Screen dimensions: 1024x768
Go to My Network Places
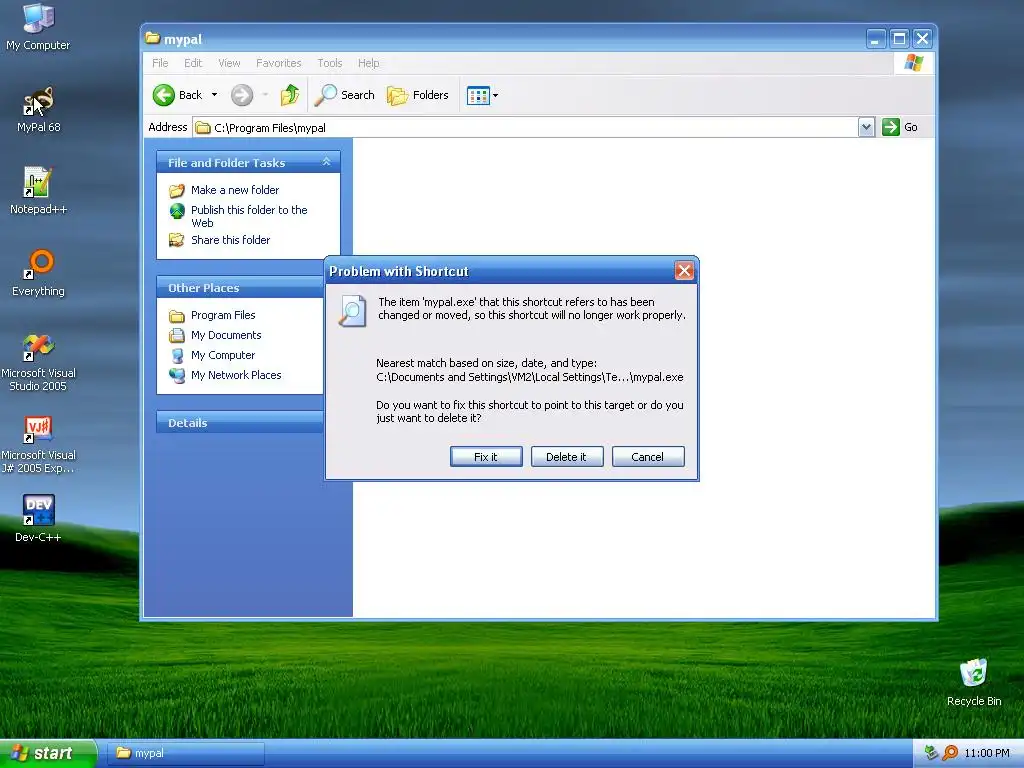pyautogui.click(x=225, y=376)
